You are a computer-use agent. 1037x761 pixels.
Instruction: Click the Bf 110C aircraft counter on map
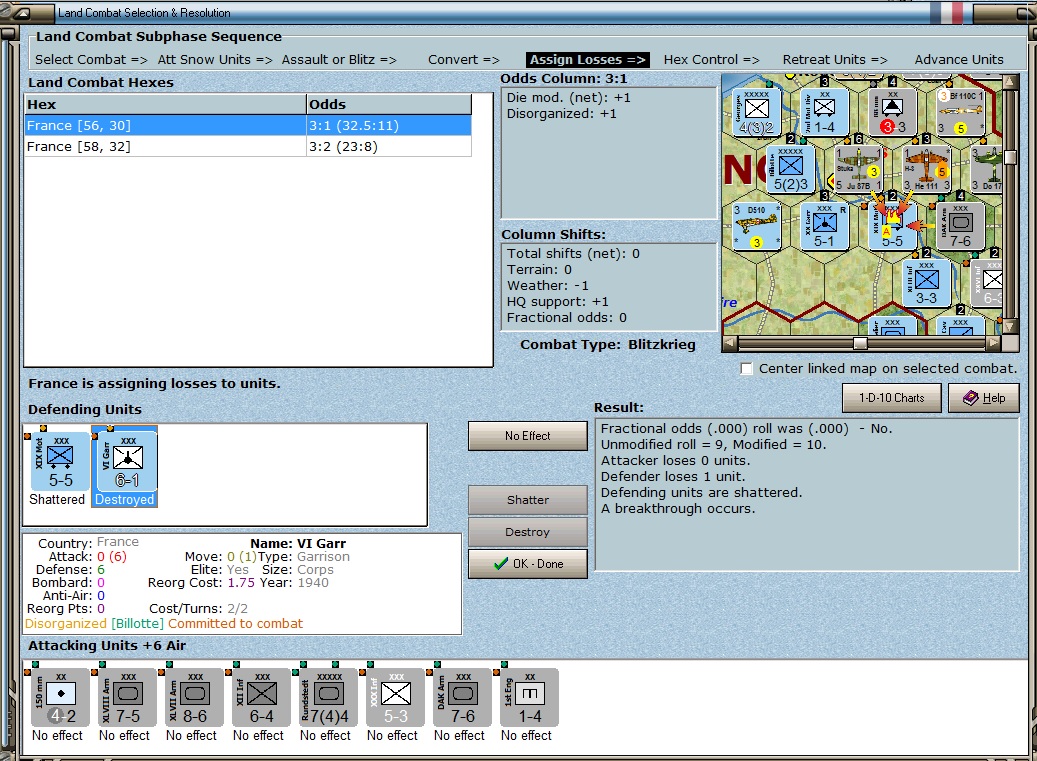pyautogui.click(x=960, y=112)
